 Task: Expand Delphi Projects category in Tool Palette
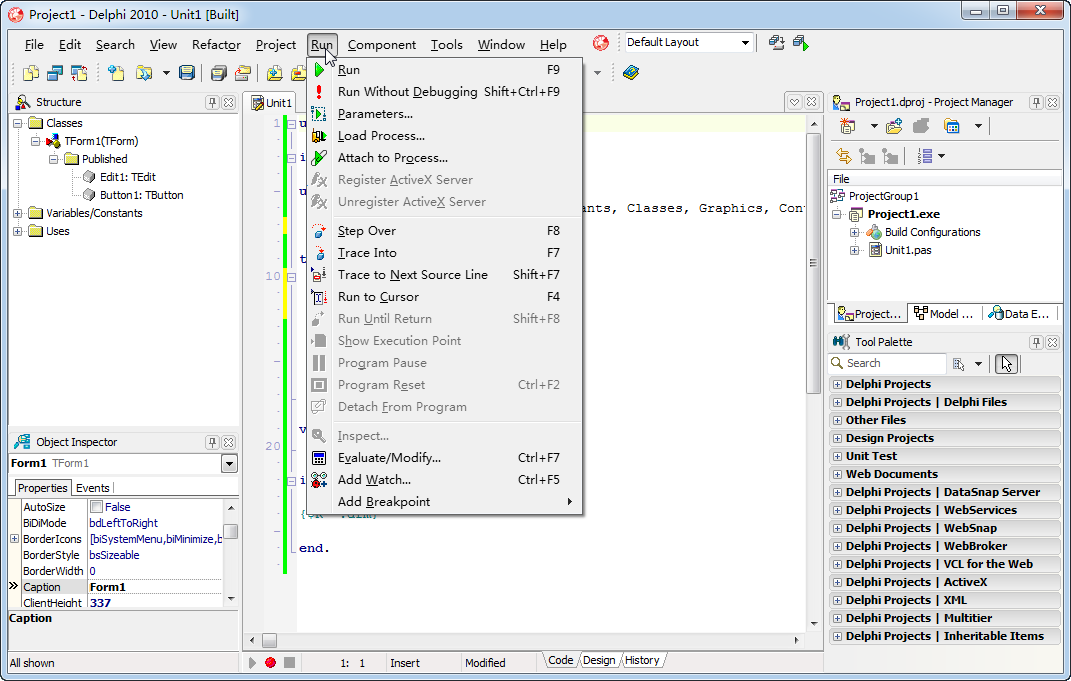837,385
